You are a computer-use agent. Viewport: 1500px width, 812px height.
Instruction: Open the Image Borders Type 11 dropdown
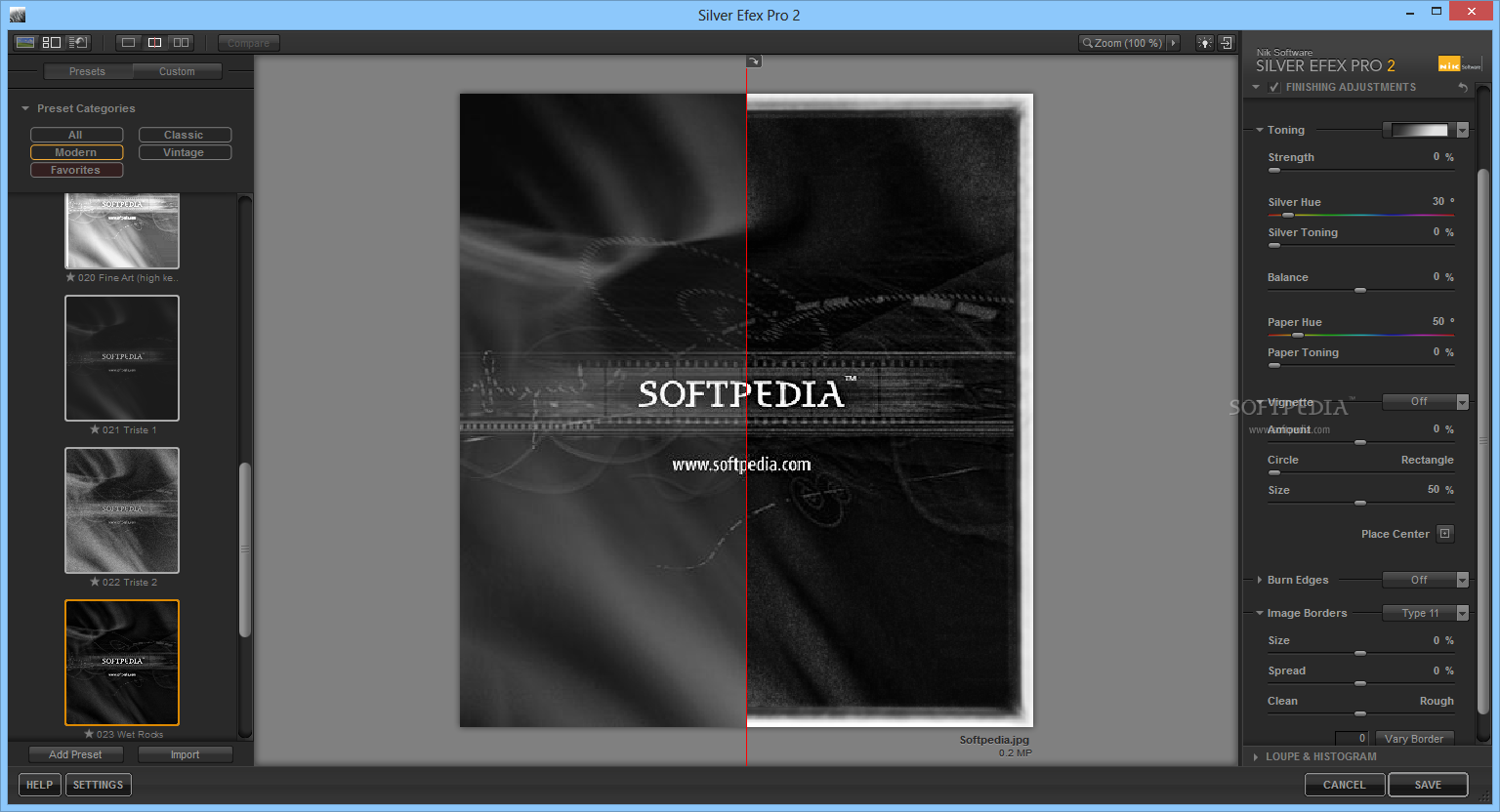[1426, 613]
